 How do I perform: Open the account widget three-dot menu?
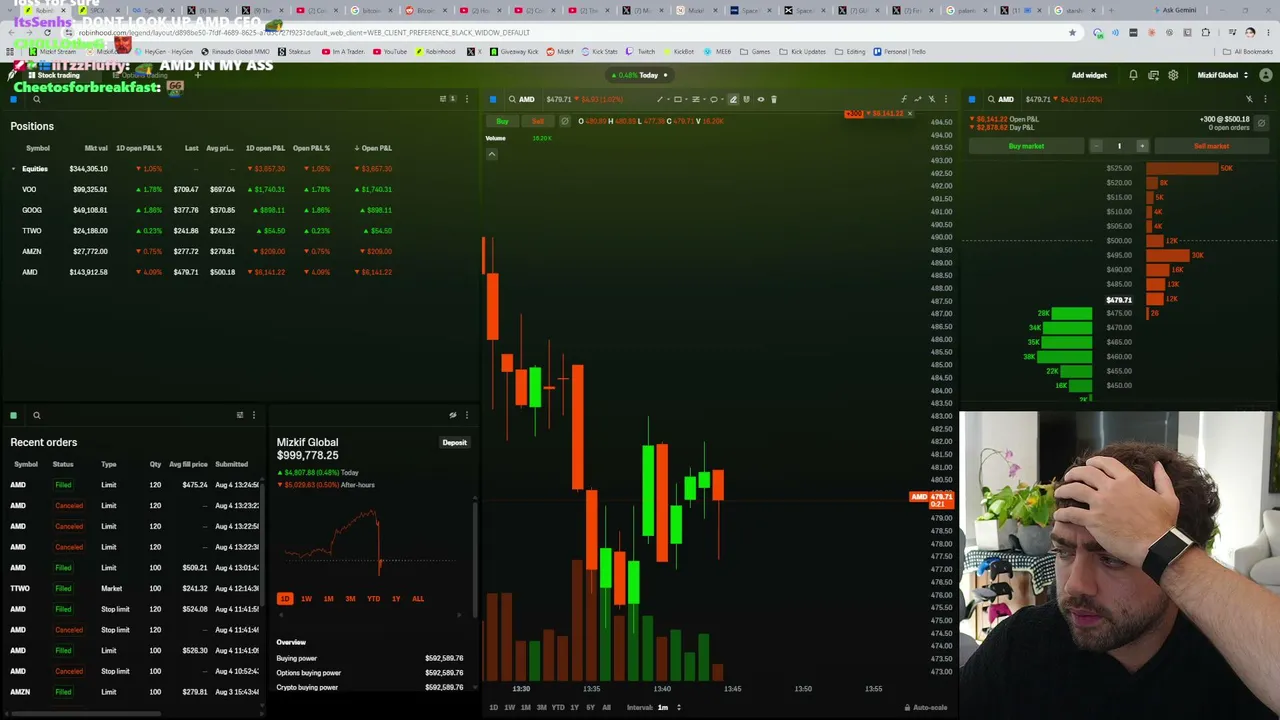(x=466, y=415)
